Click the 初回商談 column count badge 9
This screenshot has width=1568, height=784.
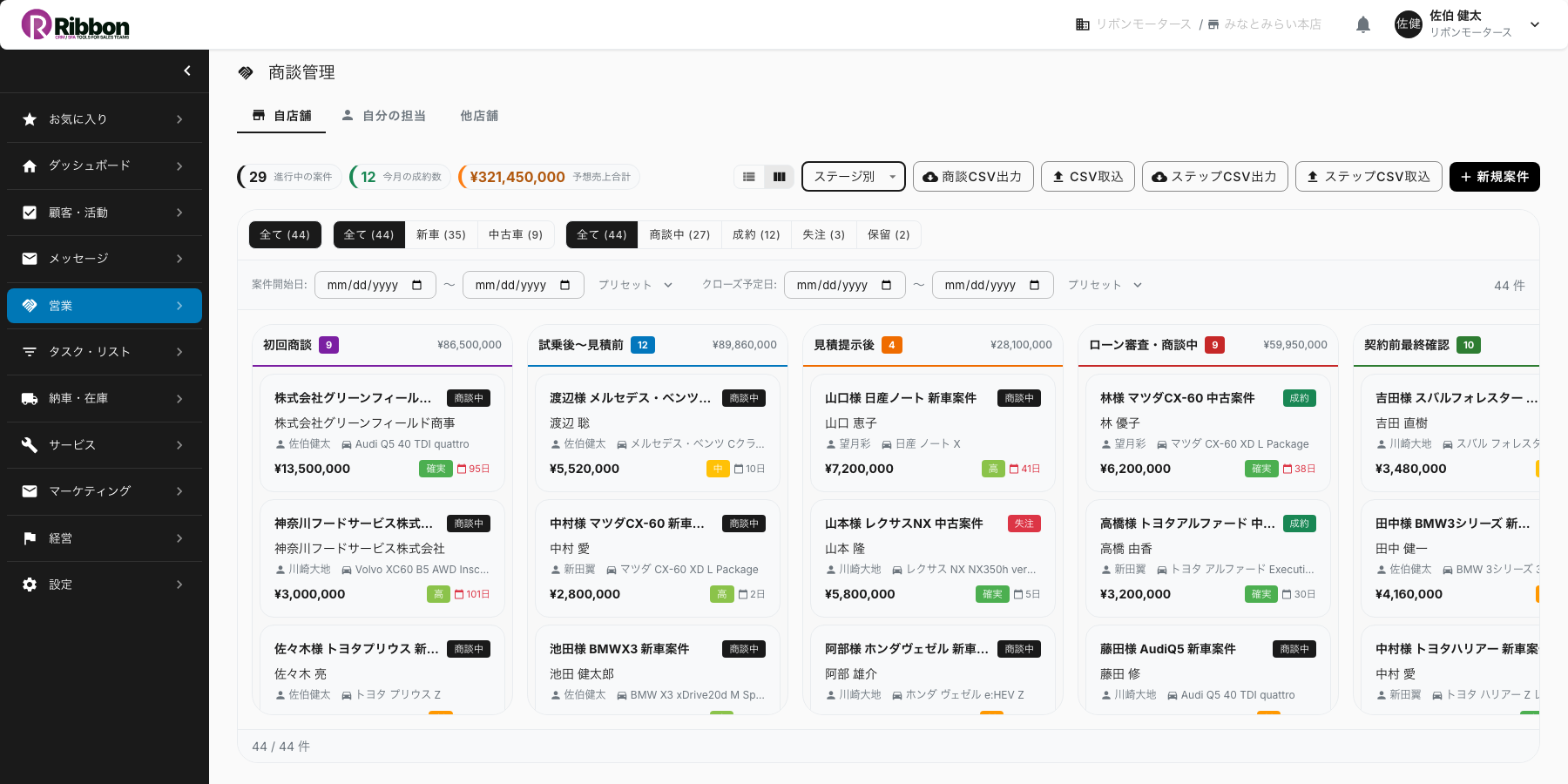point(328,345)
